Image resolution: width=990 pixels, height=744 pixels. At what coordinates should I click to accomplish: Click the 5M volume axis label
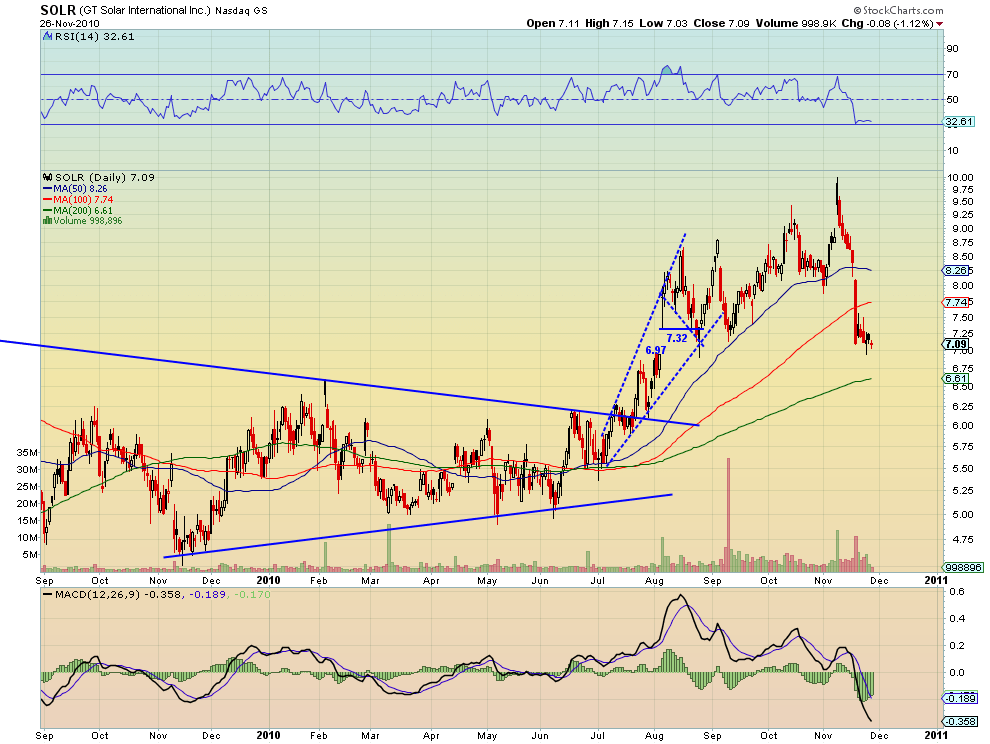pos(30,555)
